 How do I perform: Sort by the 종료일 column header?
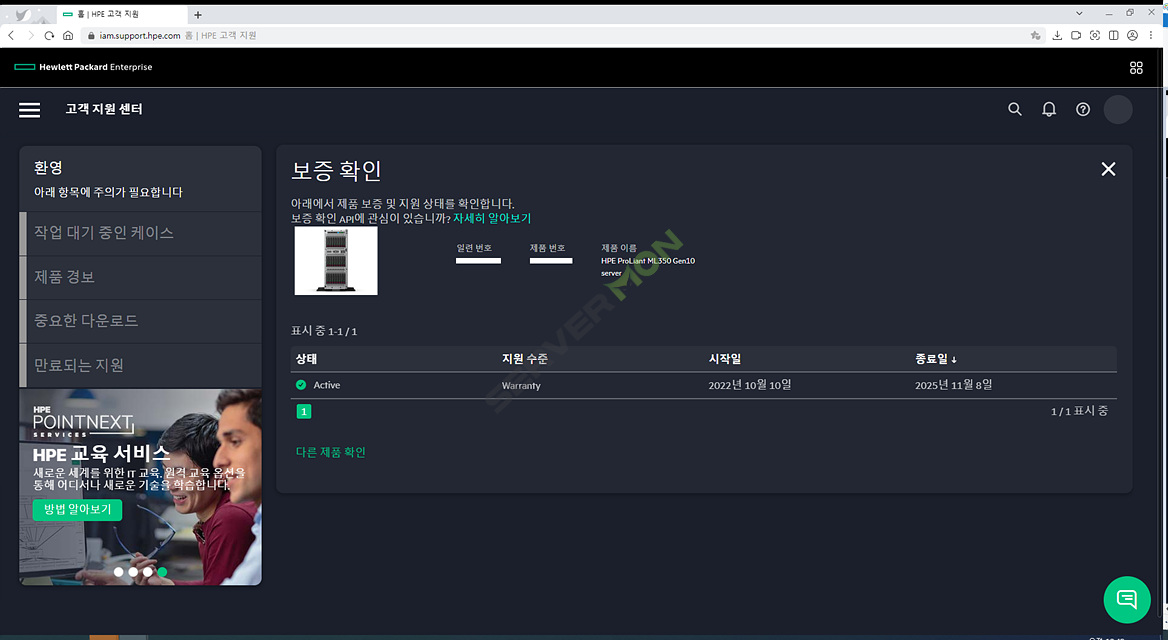(x=936, y=359)
